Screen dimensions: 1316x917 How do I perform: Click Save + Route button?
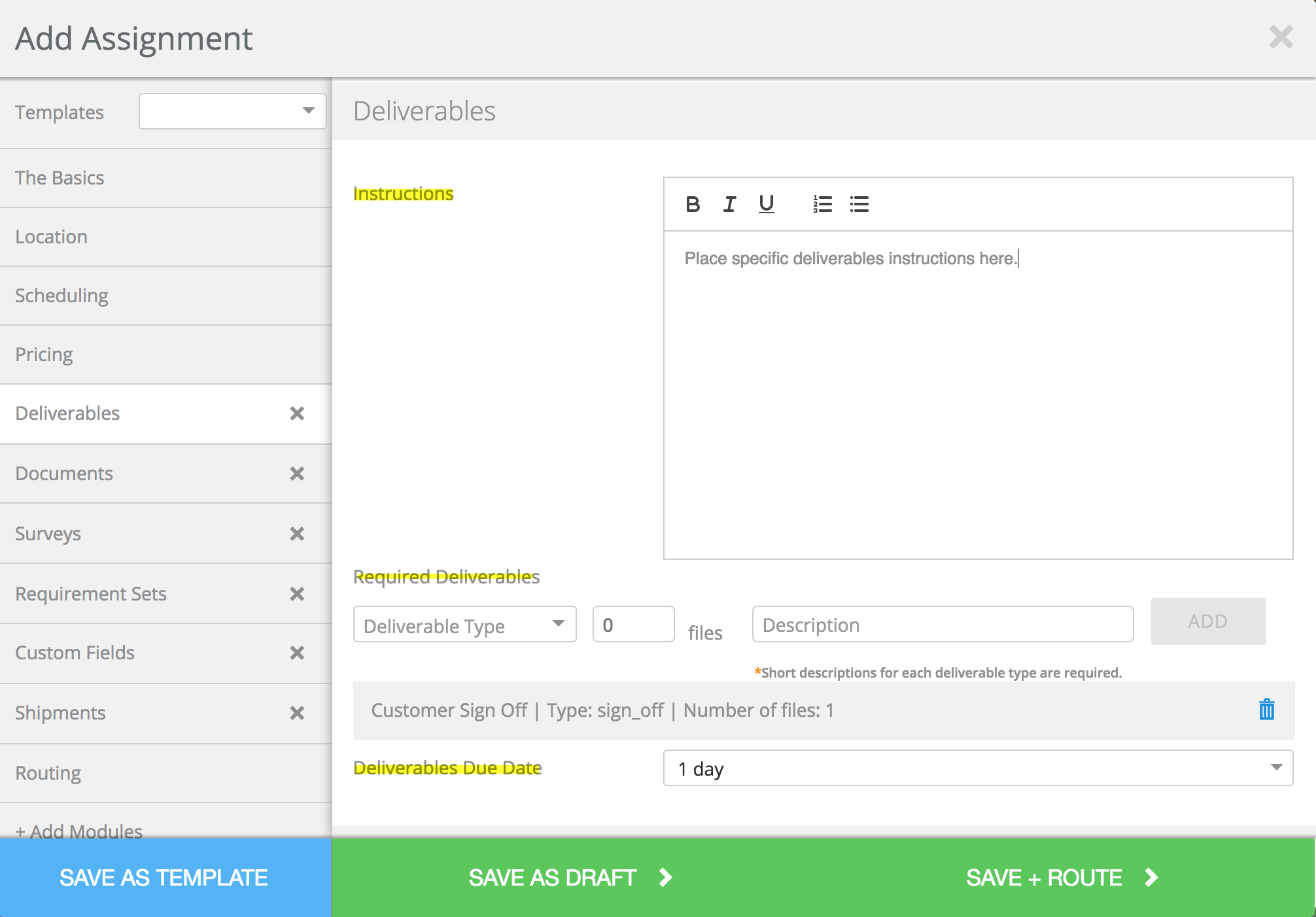click(x=1061, y=878)
